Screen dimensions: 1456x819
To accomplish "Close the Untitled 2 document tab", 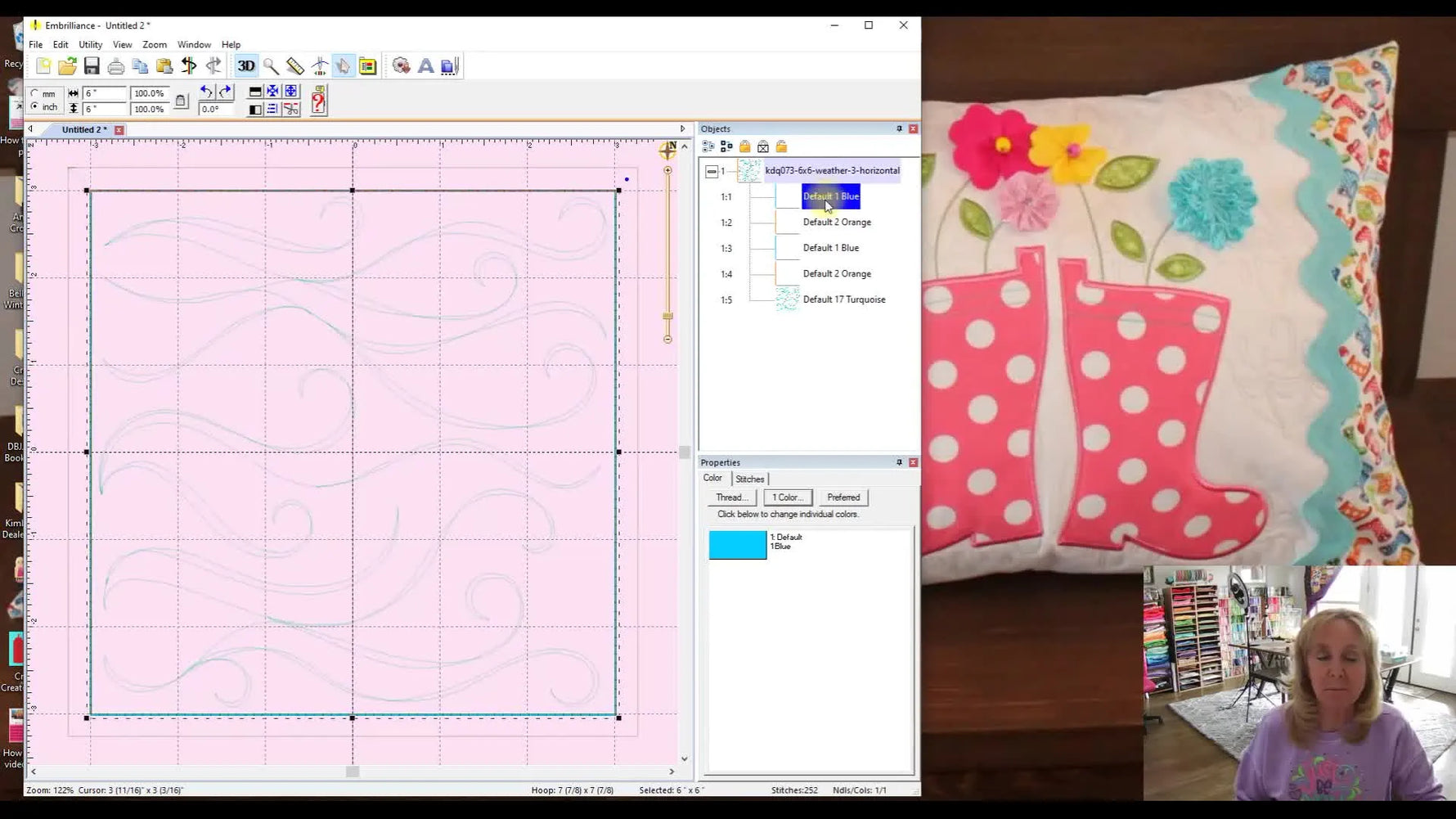I will tap(119, 130).
